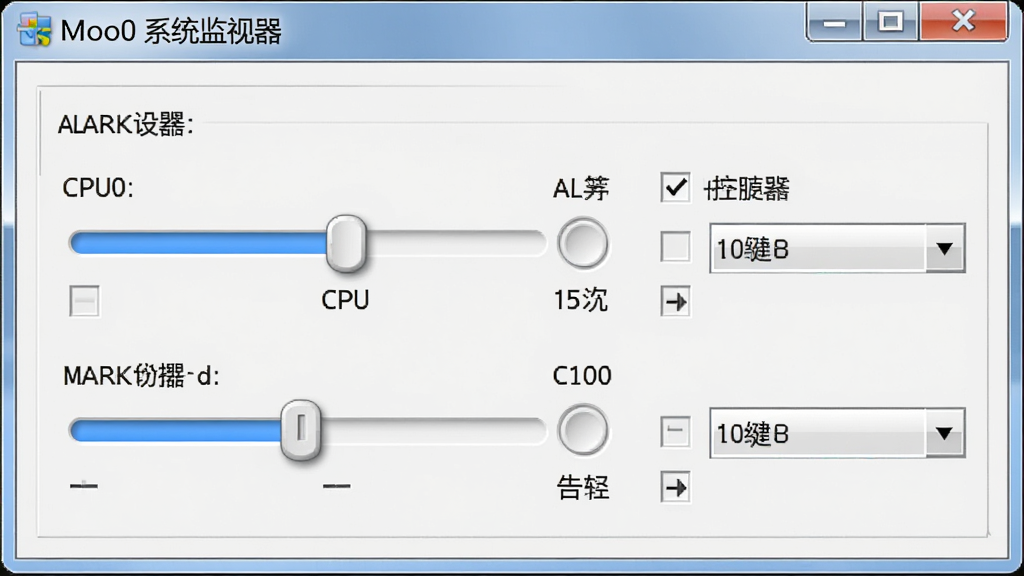The height and width of the screenshot is (576, 1024).
Task: Click small dash box under CPU0 slider
Action: 84,301
